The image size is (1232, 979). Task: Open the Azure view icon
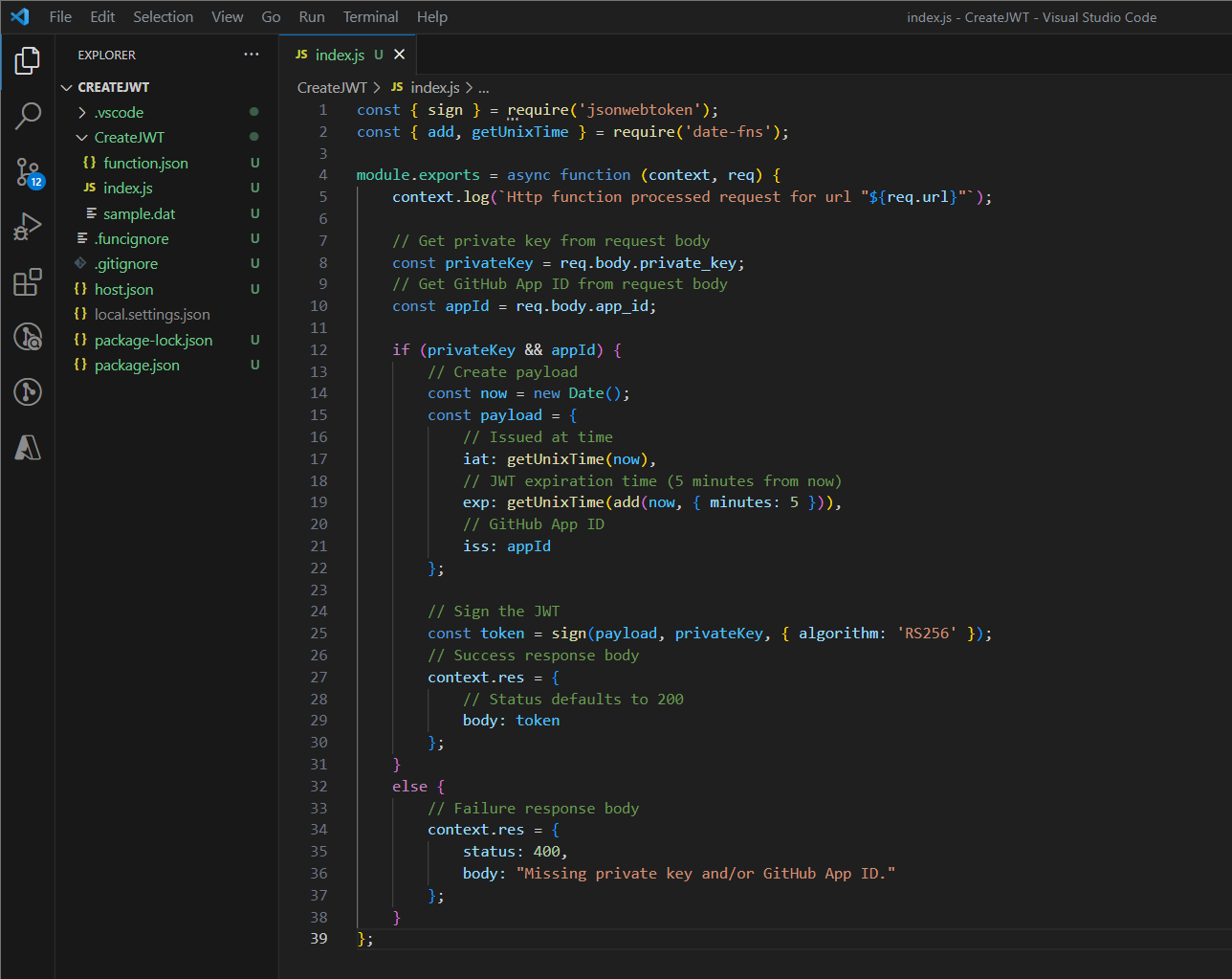(x=28, y=447)
